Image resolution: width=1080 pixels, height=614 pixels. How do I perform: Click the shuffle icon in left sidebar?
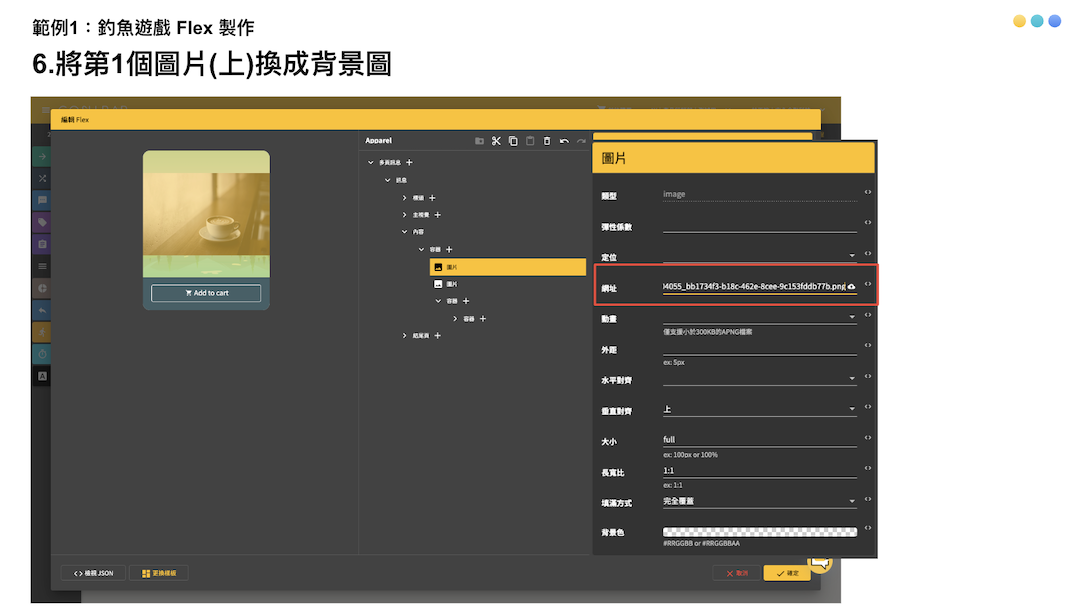[x=42, y=178]
